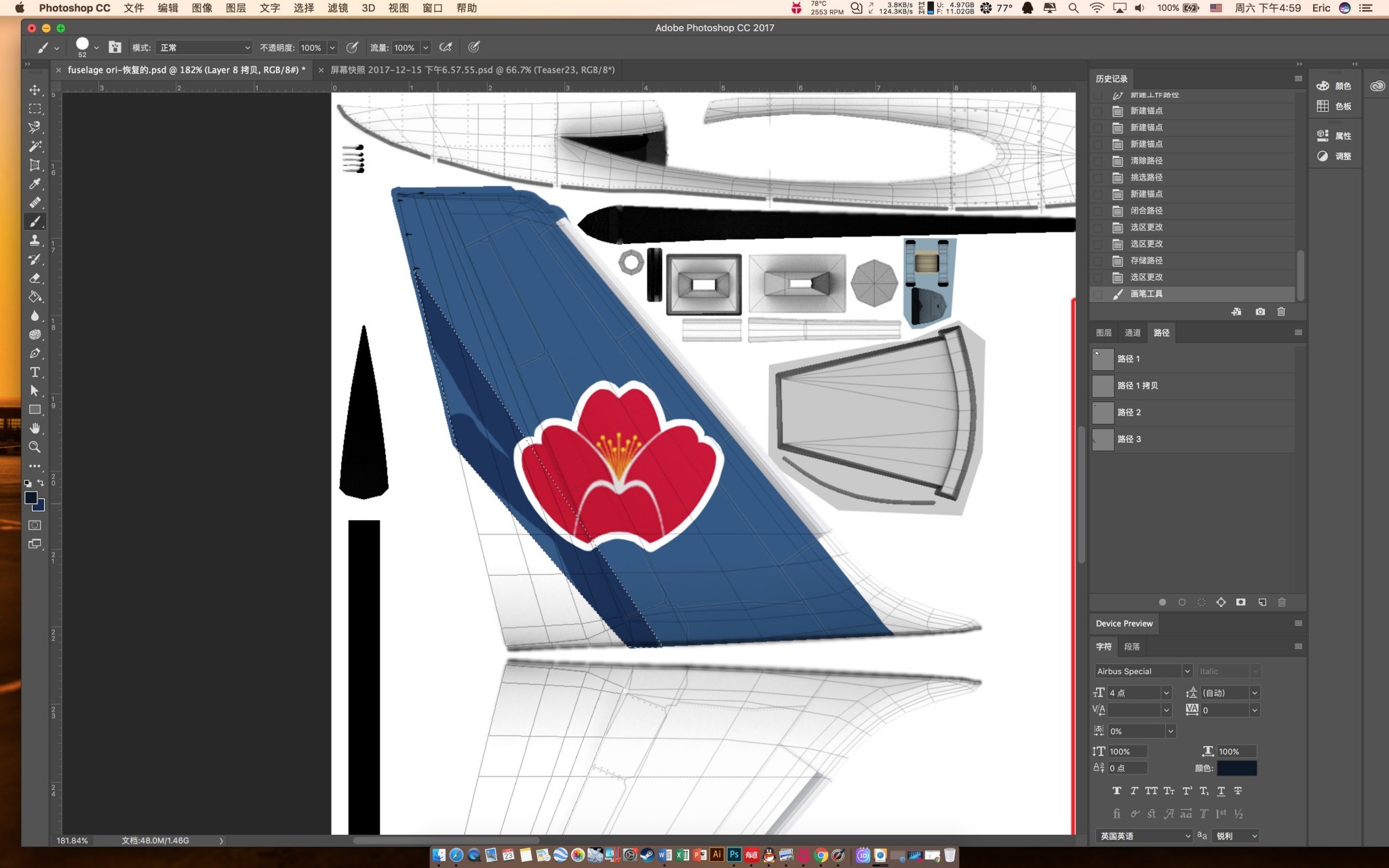Toggle Faux Italic text style
Screen dimensions: 1389x868
[1134, 791]
